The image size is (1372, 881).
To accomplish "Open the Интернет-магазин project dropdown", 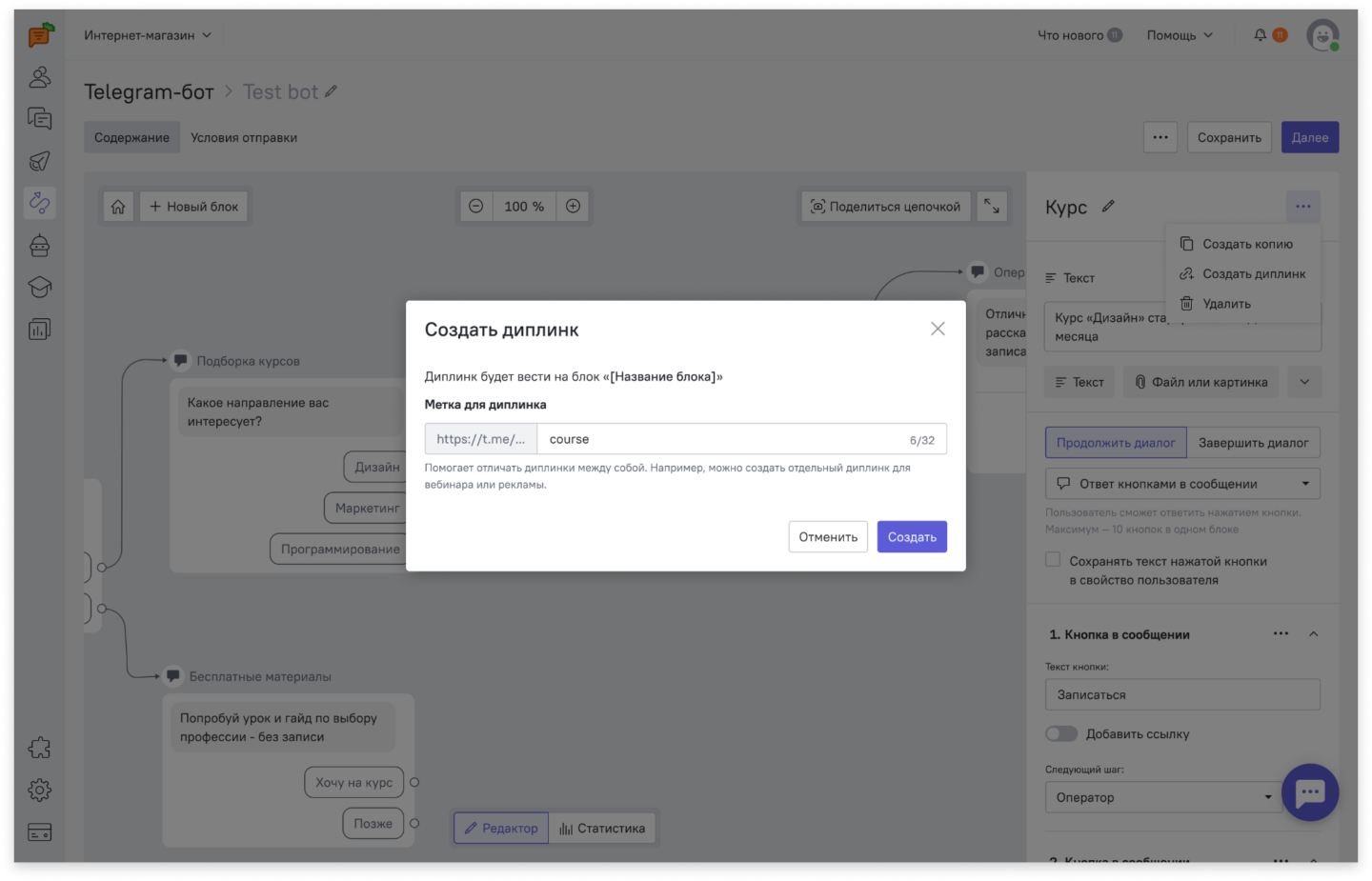I will (x=148, y=35).
